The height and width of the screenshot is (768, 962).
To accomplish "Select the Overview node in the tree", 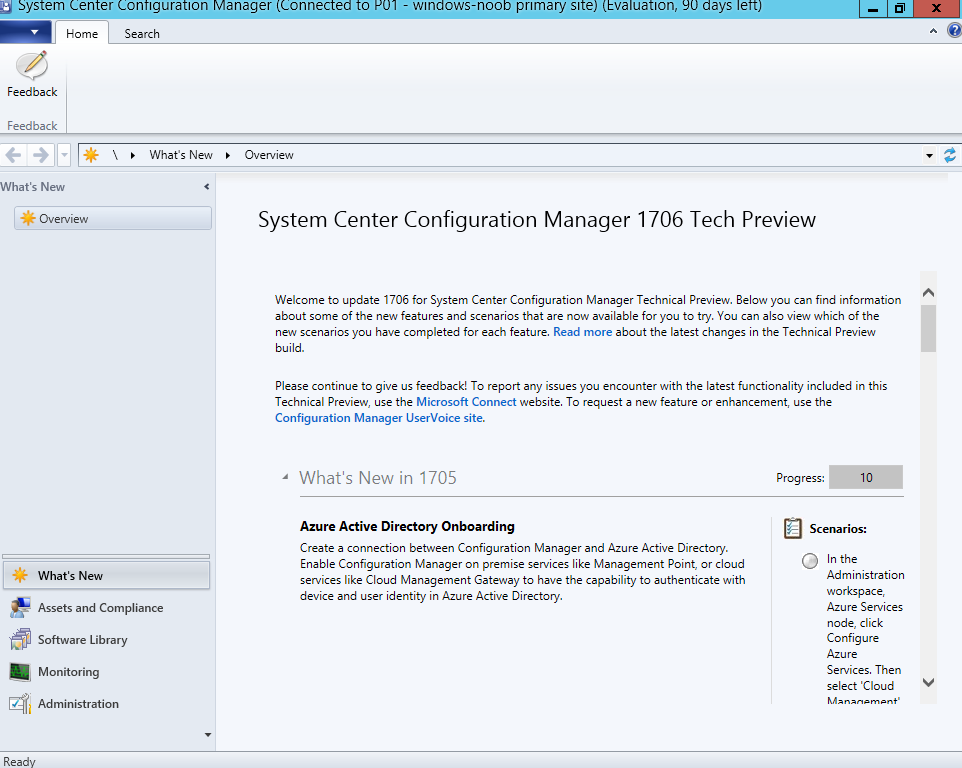I will pos(113,218).
